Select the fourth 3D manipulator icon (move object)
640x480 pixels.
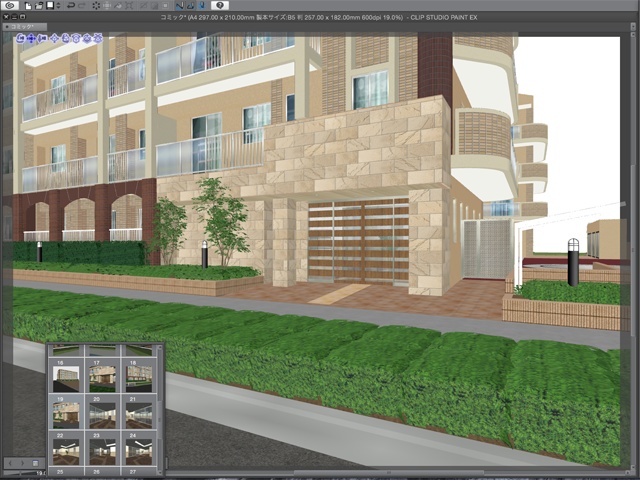coord(55,38)
